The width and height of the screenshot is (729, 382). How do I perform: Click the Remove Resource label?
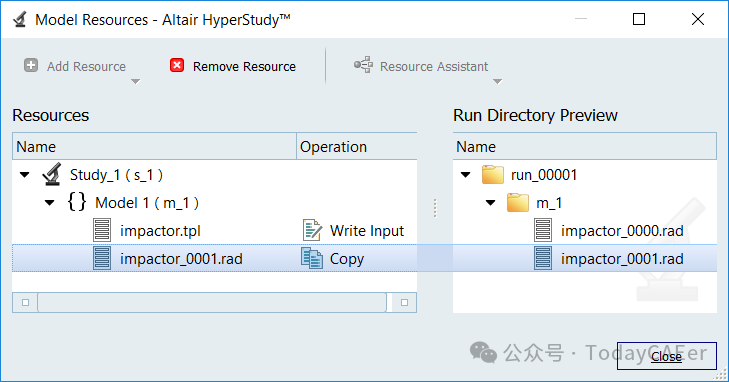pos(244,66)
